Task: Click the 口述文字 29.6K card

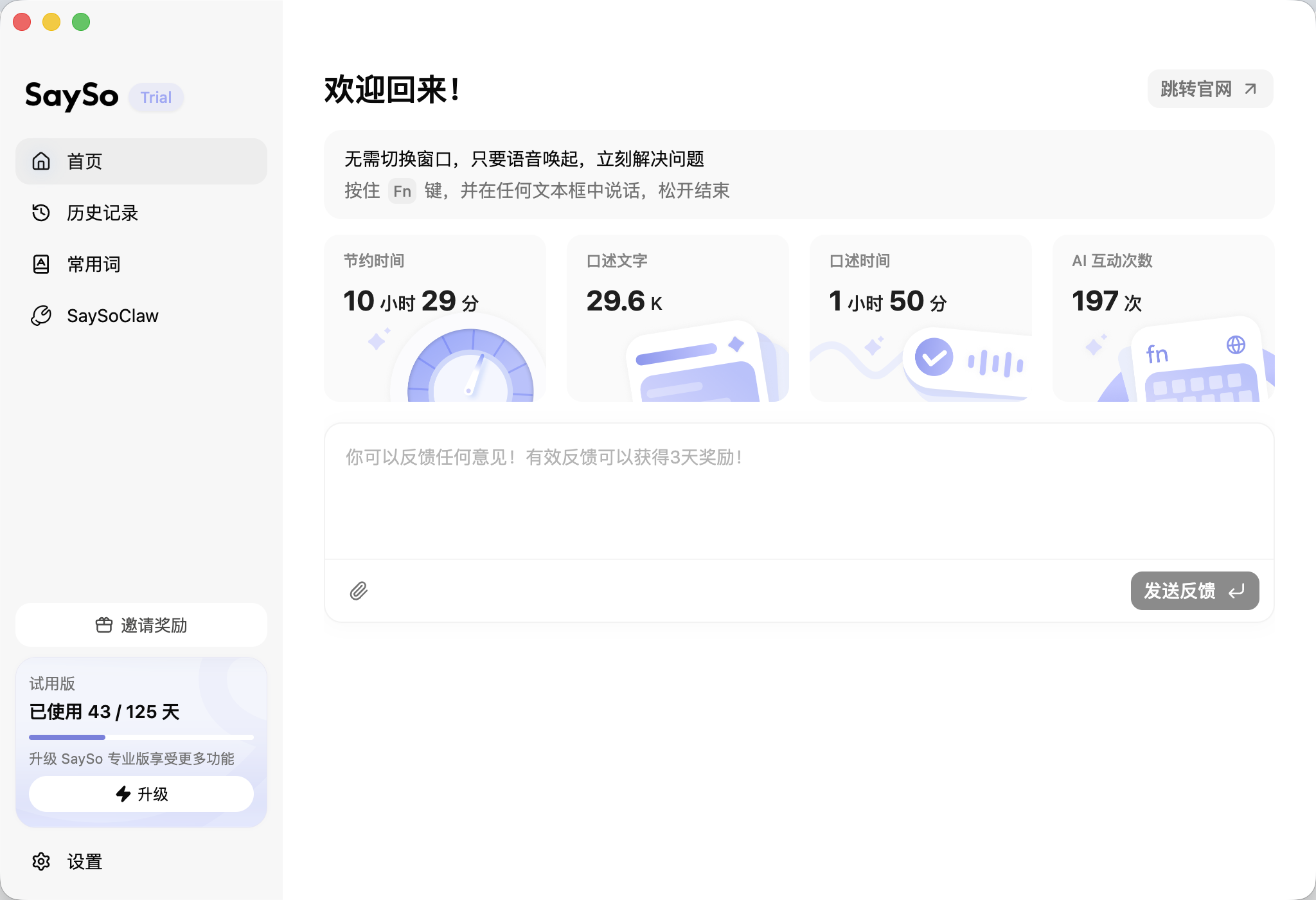Action: (x=677, y=318)
